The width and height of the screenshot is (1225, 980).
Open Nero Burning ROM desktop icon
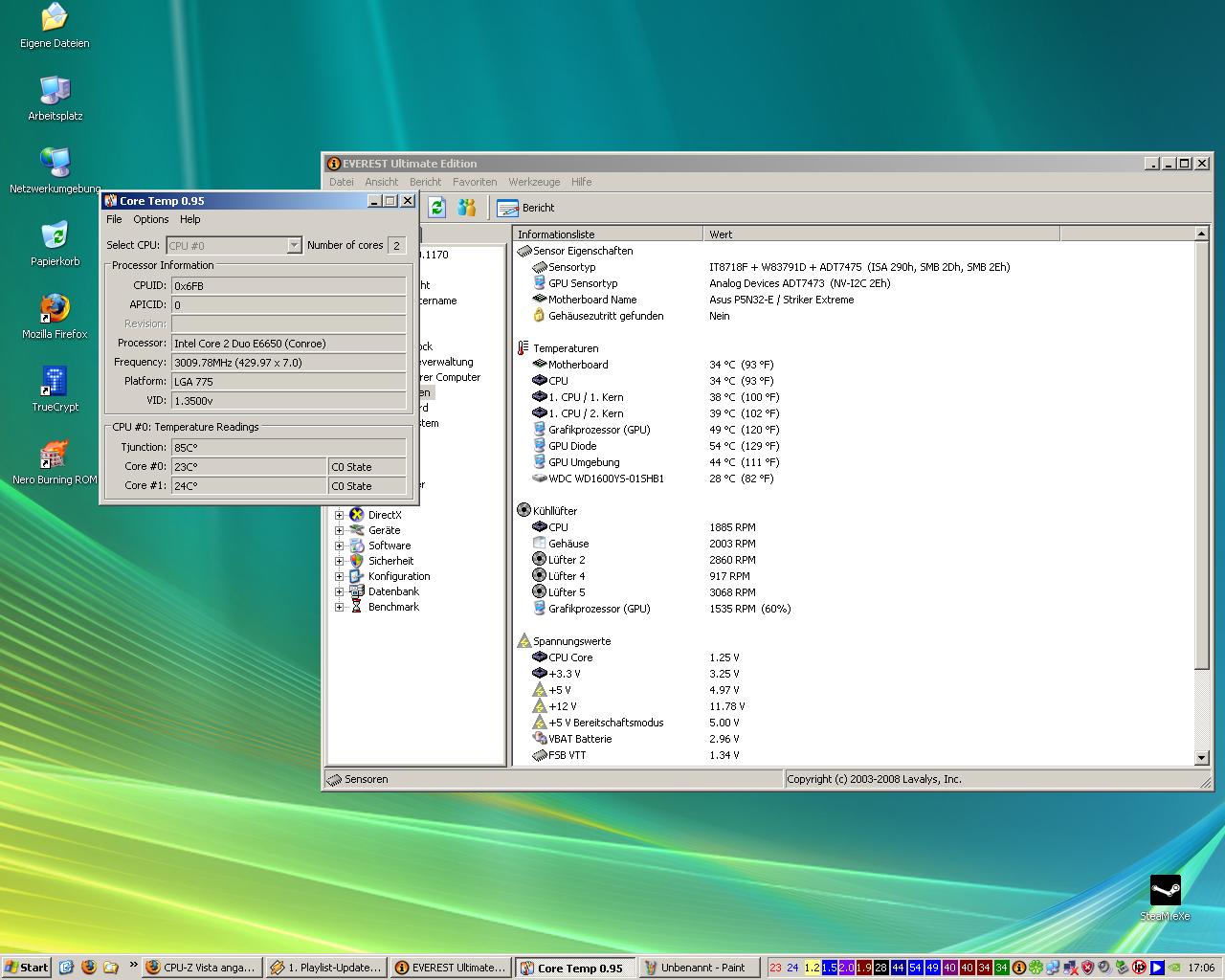click(55, 455)
